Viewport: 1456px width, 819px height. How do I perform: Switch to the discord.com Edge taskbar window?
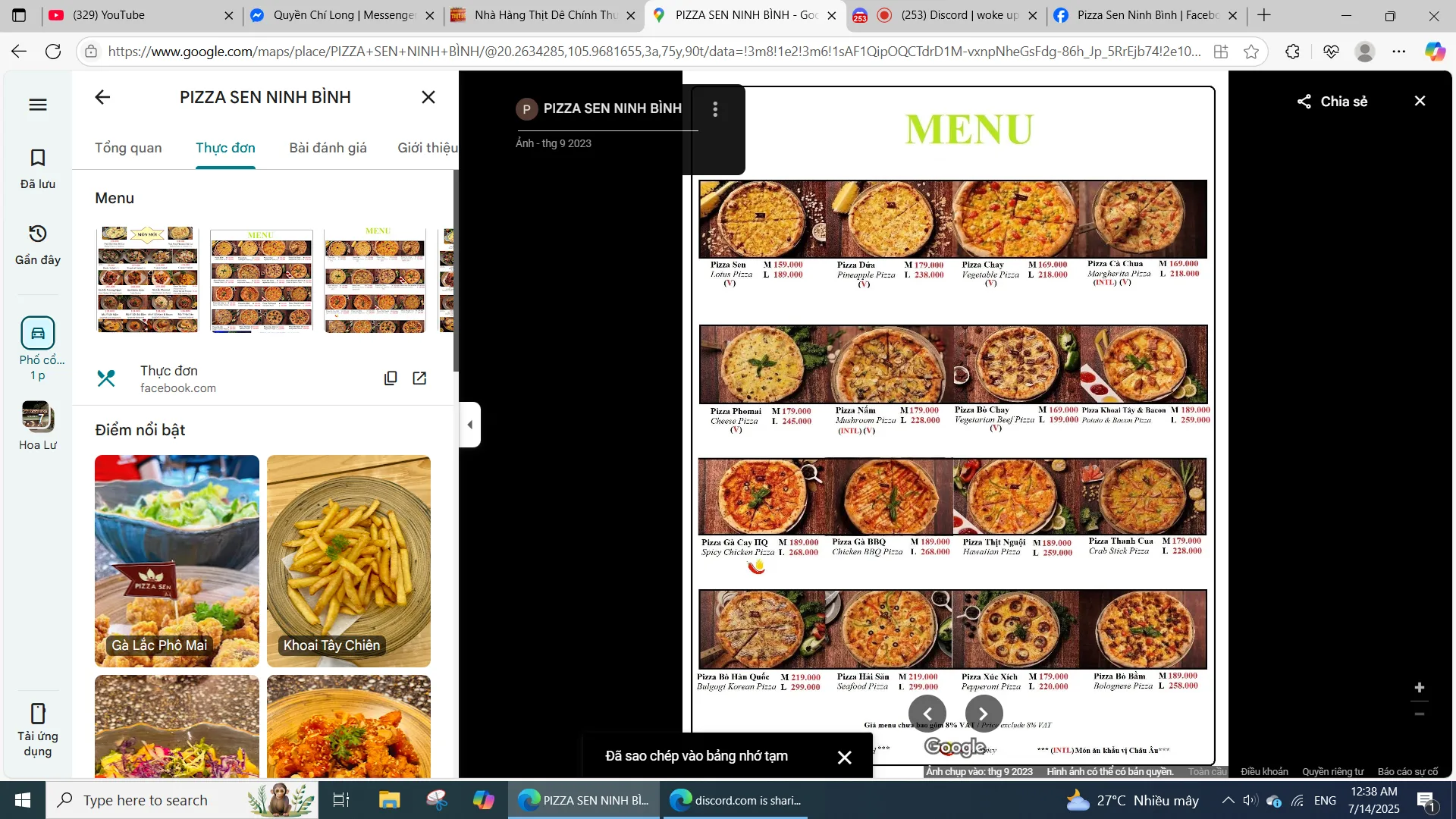pyautogui.click(x=736, y=800)
